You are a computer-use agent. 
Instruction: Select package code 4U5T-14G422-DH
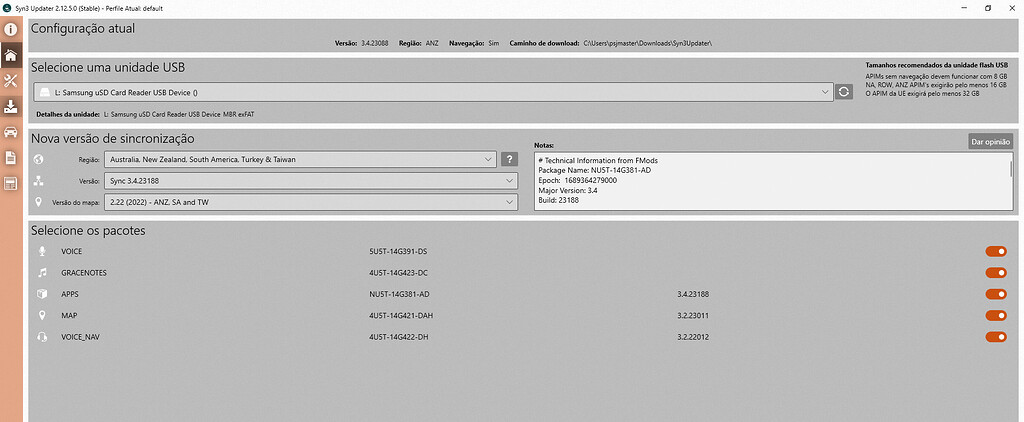(398, 337)
